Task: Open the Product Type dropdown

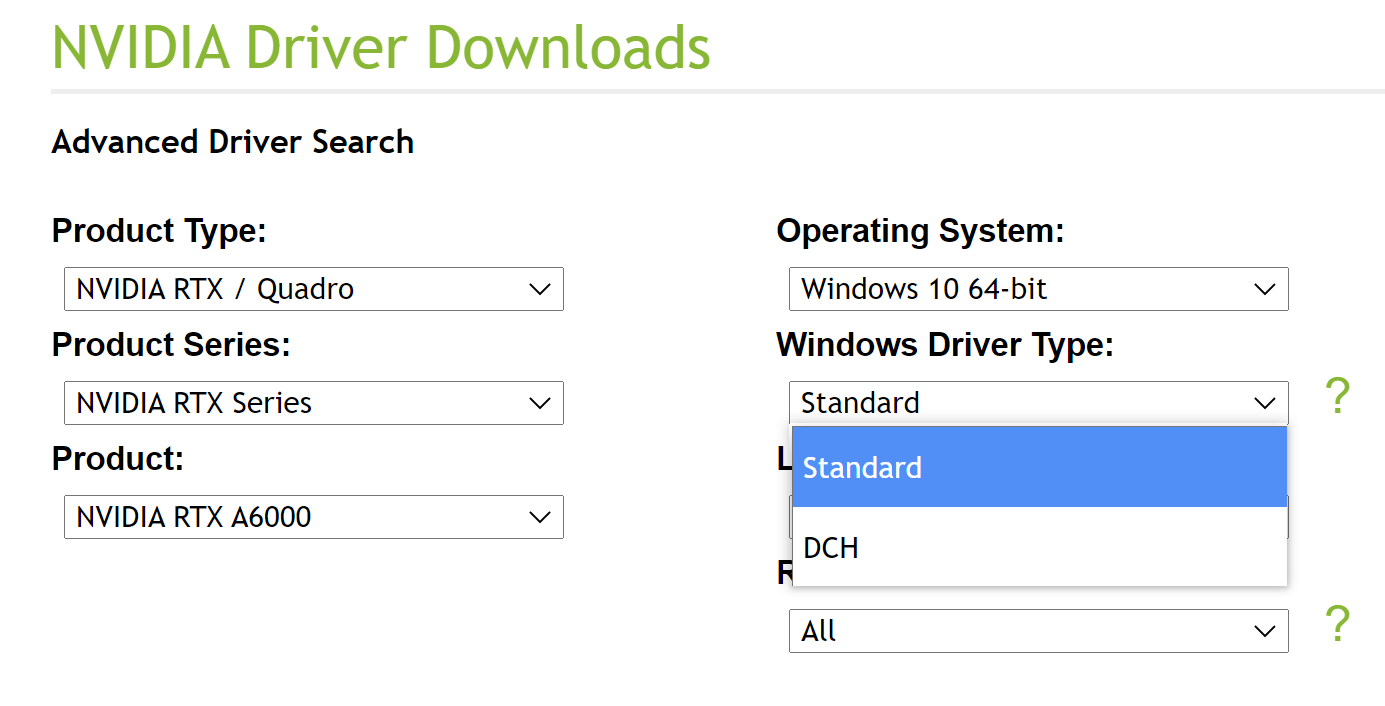Action: 313,289
